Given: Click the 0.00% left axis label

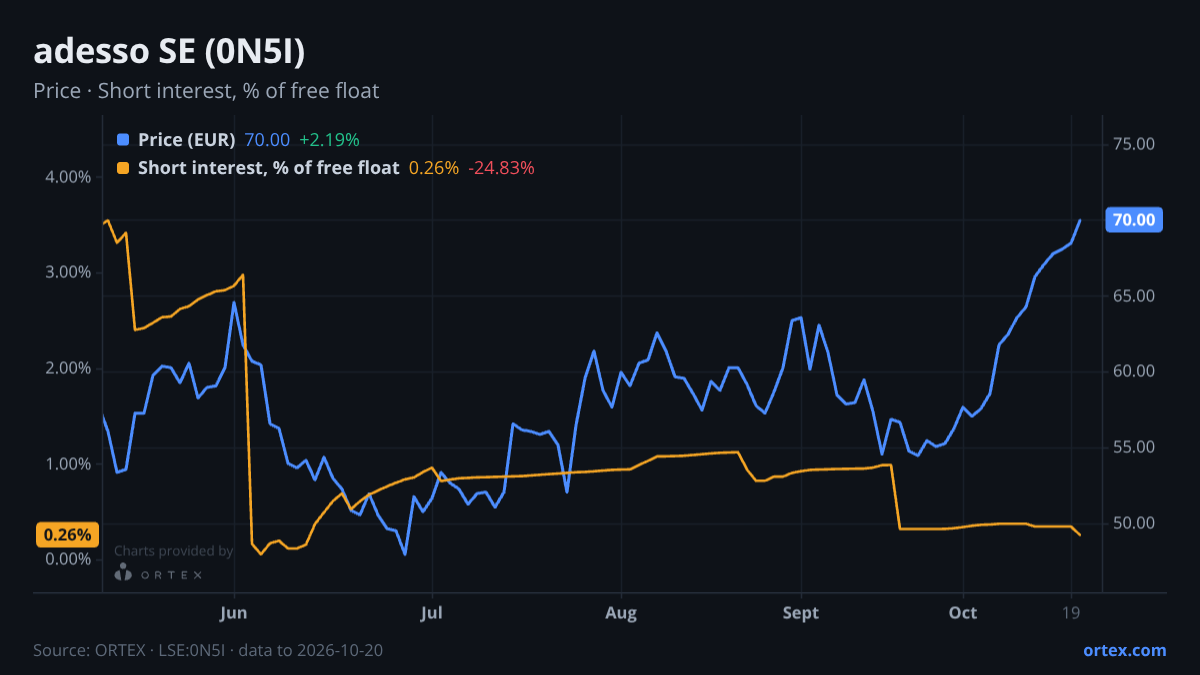Looking at the screenshot, I should [x=69, y=559].
